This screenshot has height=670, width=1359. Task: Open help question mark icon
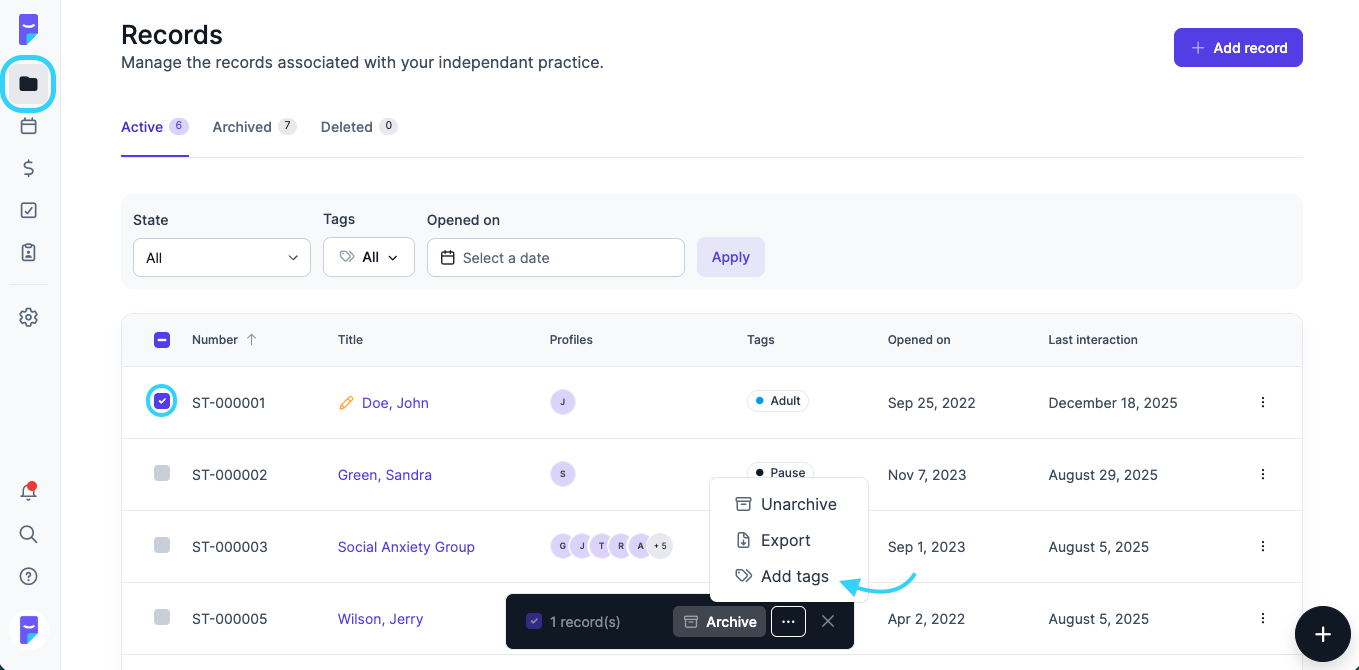[x=29, y=576]
